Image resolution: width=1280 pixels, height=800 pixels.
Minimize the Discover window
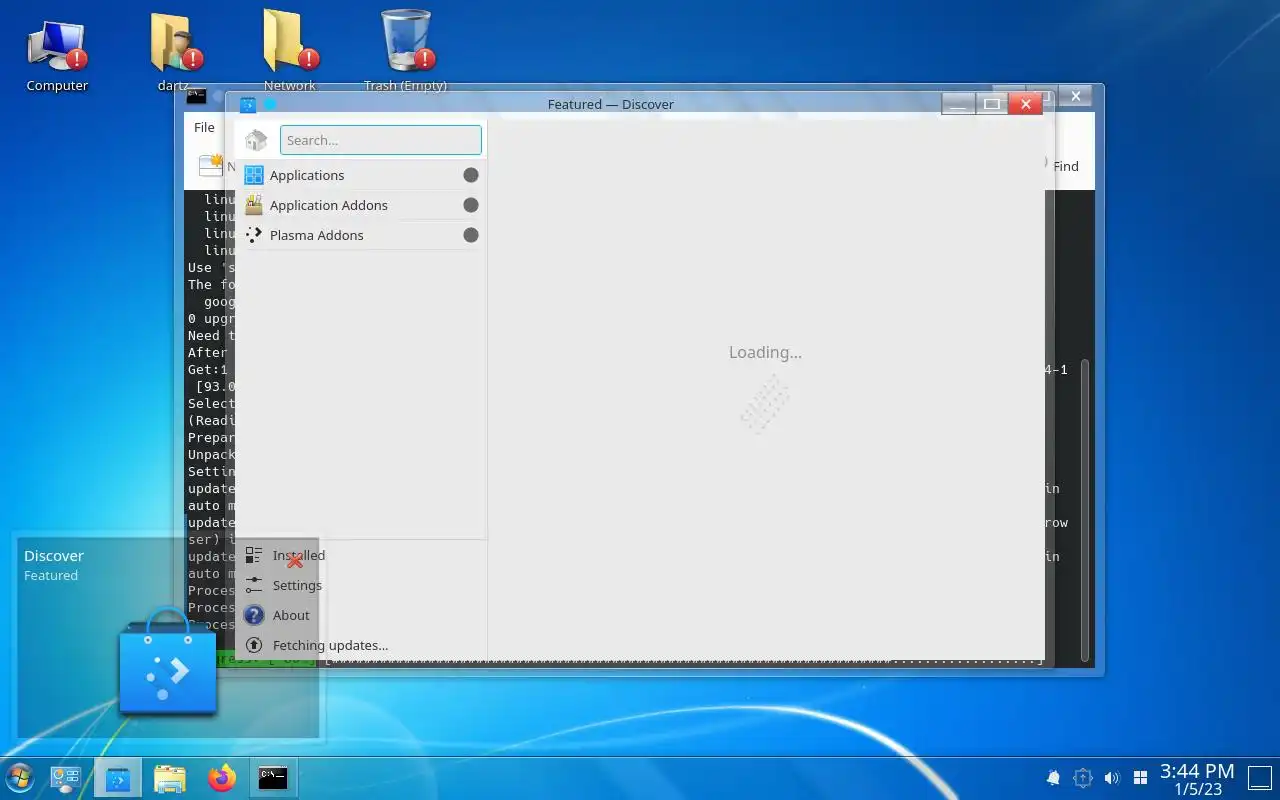coord(959,104)
